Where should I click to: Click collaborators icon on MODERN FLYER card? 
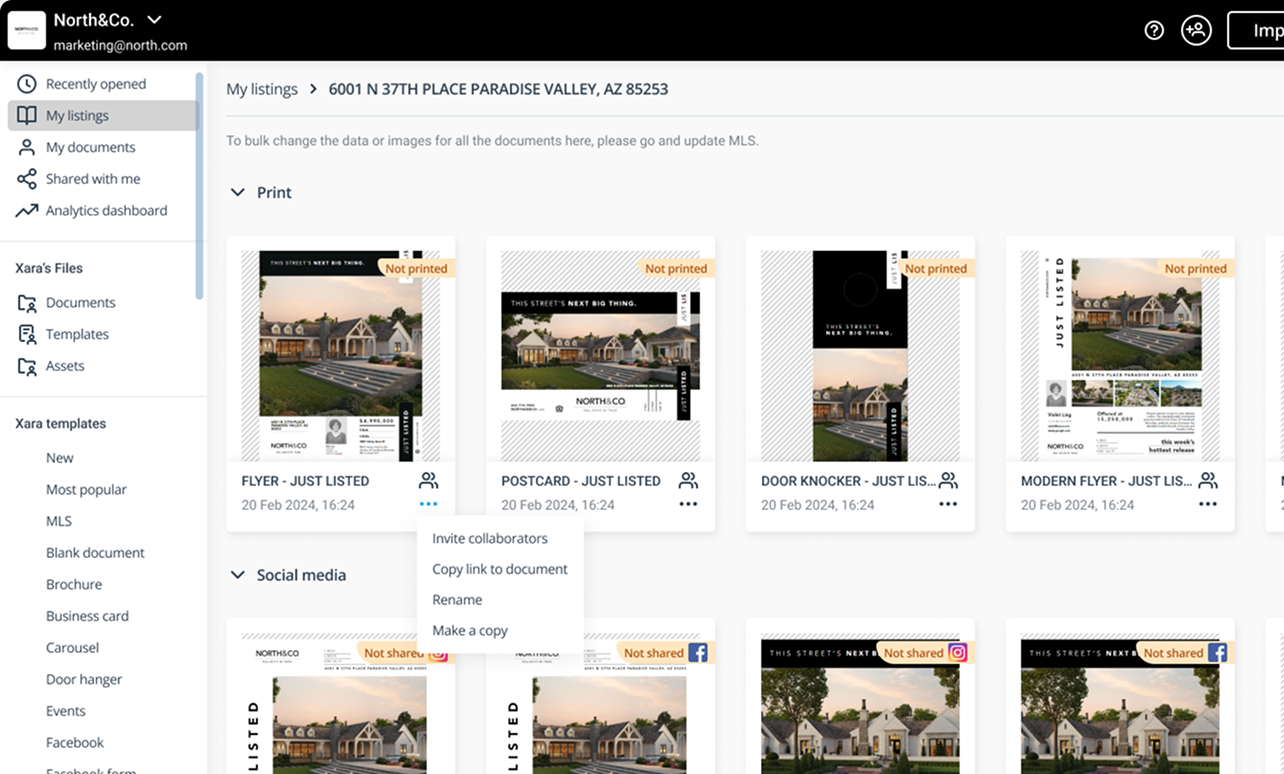click(1208, 480)
